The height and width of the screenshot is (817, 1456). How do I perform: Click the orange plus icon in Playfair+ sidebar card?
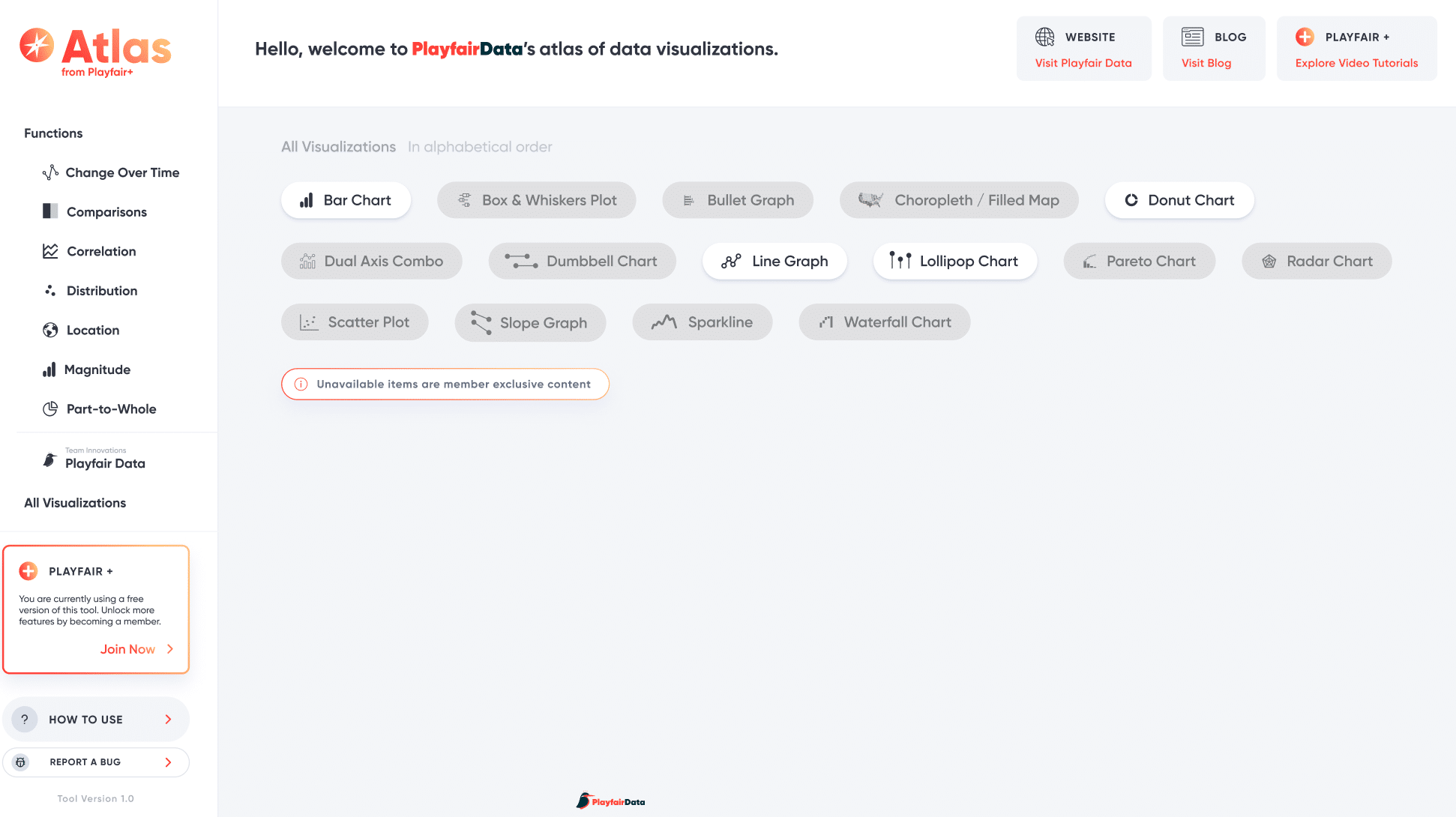click(x=28, y=571)
